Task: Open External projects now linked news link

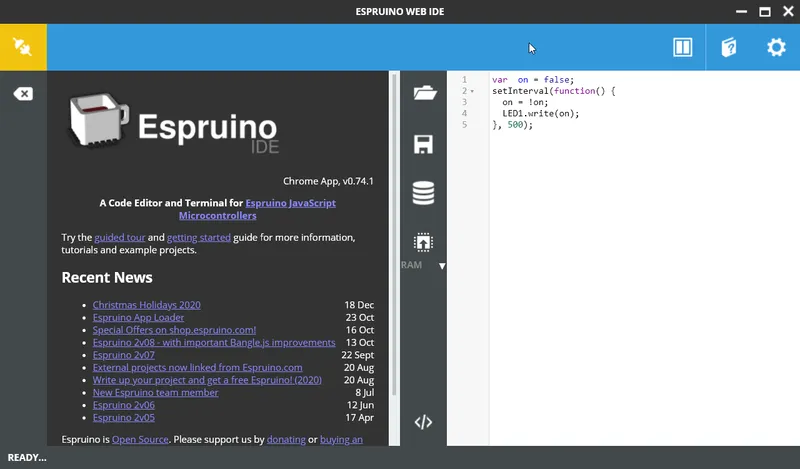Action: [197, 367]
